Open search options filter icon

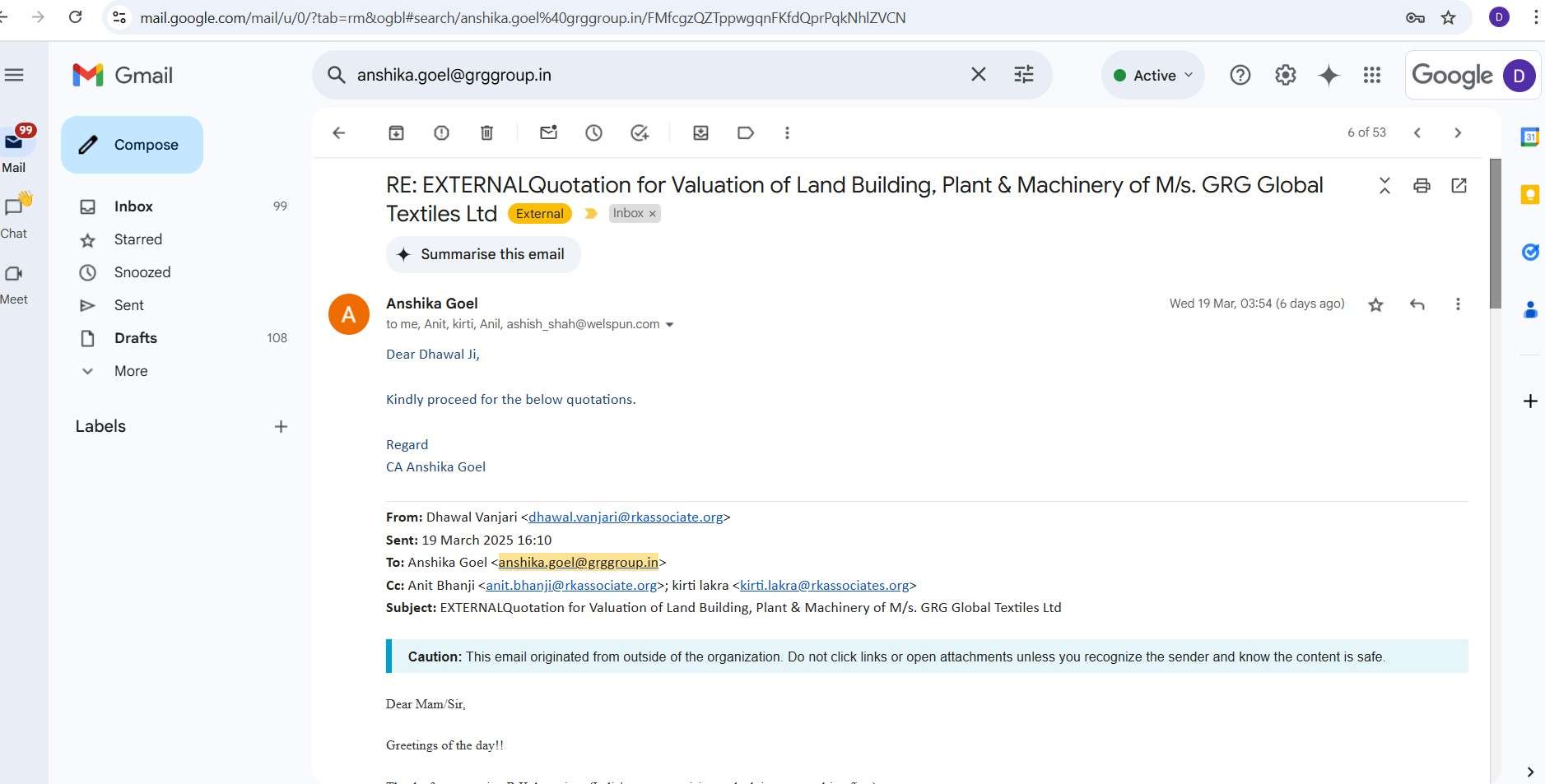tap(1023, 75)
